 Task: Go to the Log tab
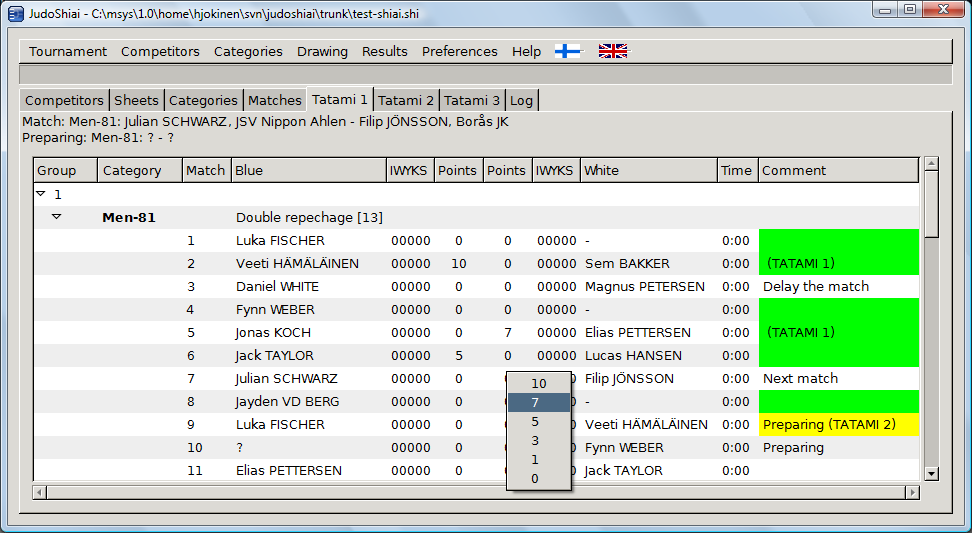(x=522, y=100)
